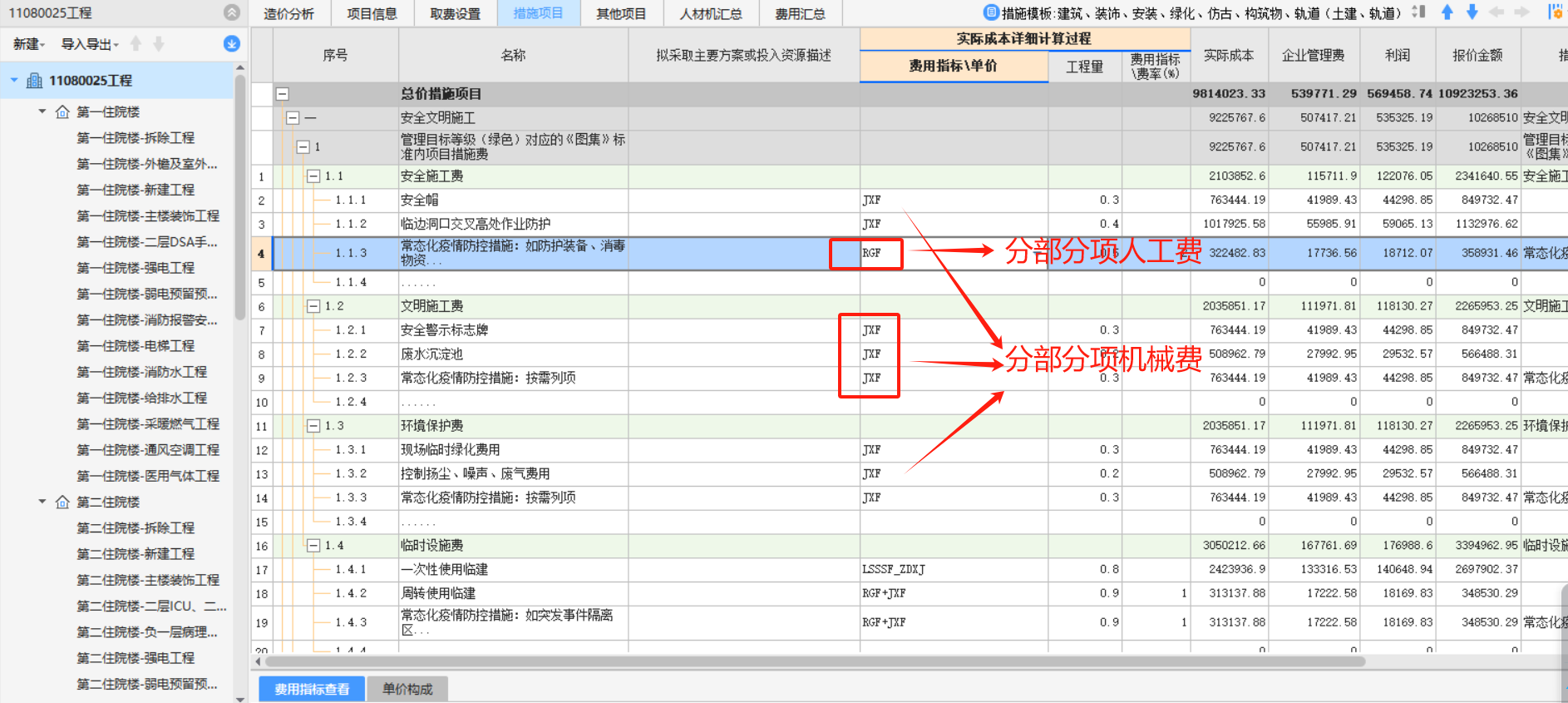The image size is (1568, 703).
Task: Move row down with blue down arrow
Action: point(1472,12)
